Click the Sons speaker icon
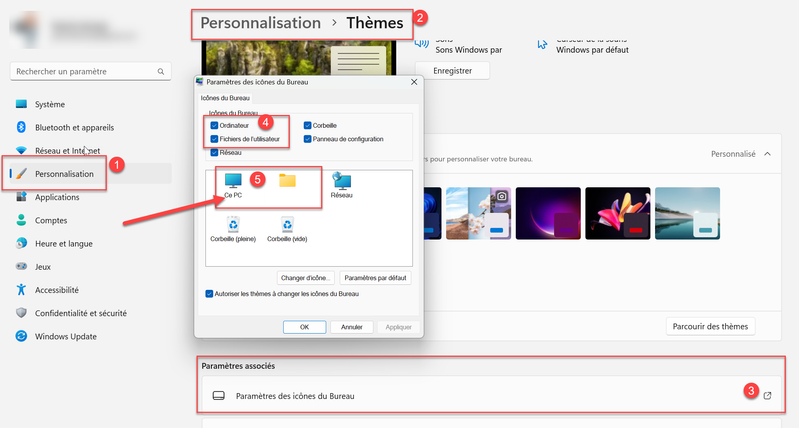The image size is (799, 428). click(x=421, y=43)
